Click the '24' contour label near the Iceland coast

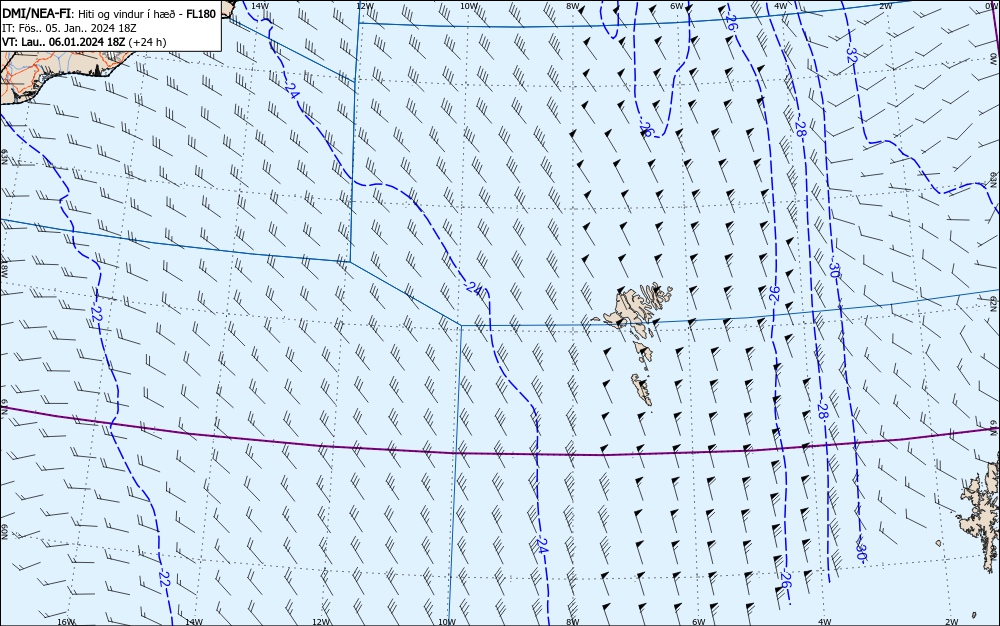(291, 91)
